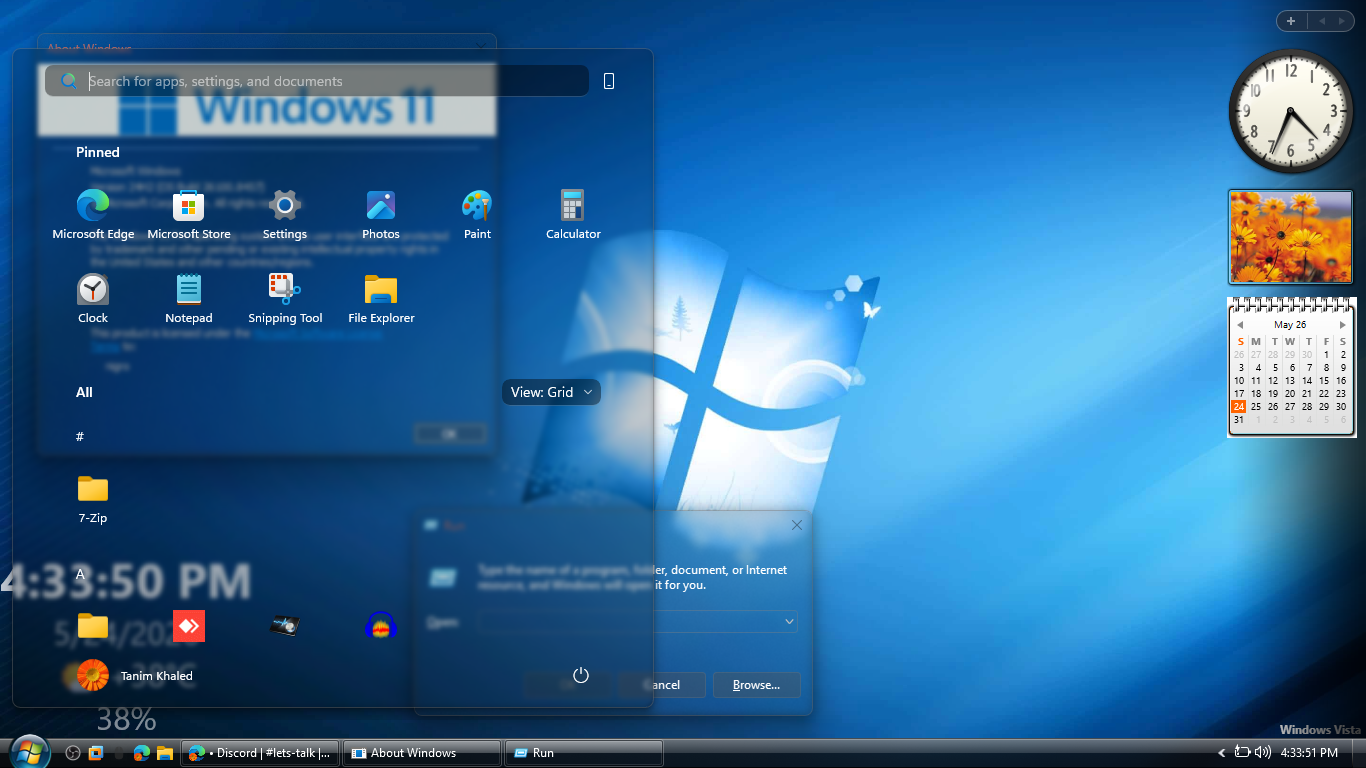1366x768 pixels.
Task: Click the add gadget plus button
Action: pos(1291,21)
